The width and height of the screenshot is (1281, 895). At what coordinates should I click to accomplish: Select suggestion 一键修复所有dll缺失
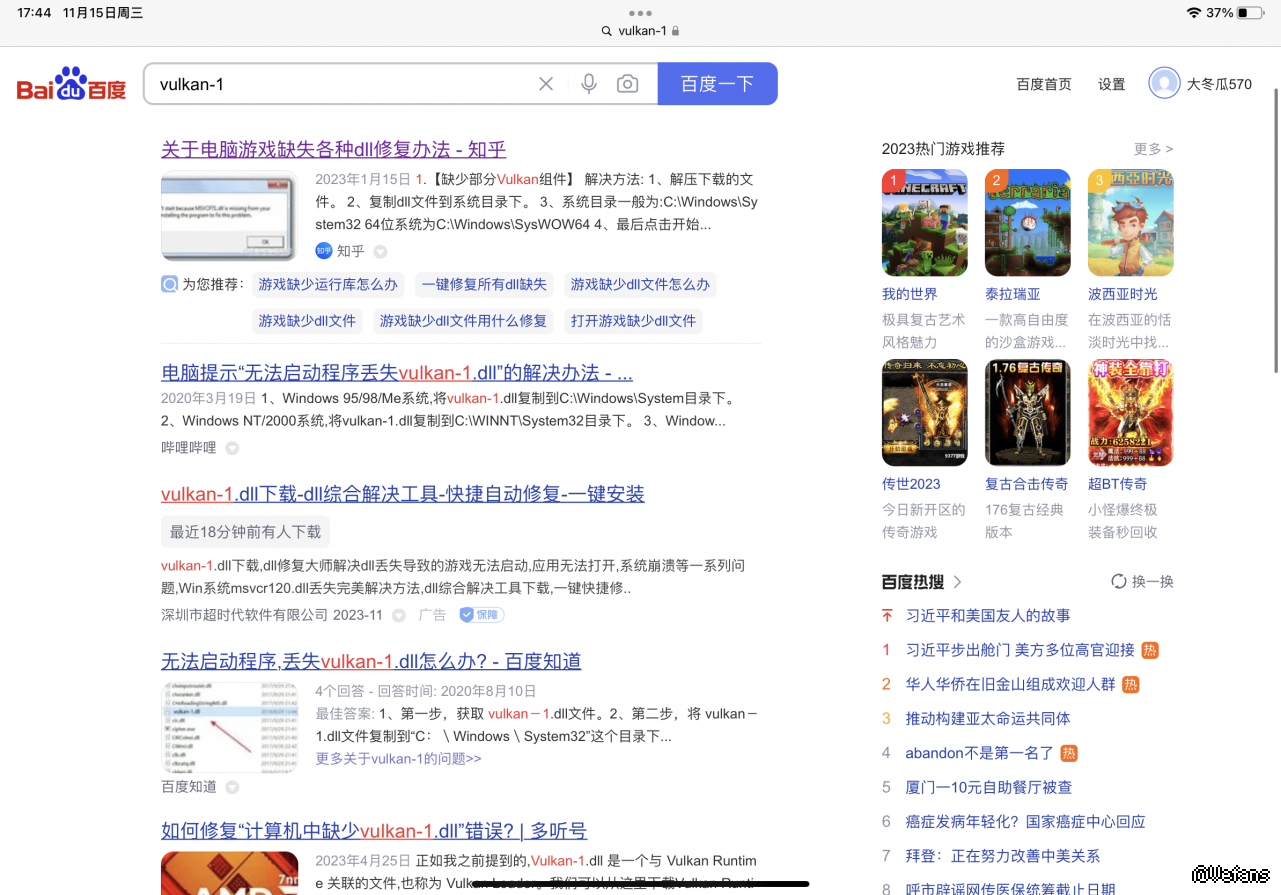pos(484,284)
